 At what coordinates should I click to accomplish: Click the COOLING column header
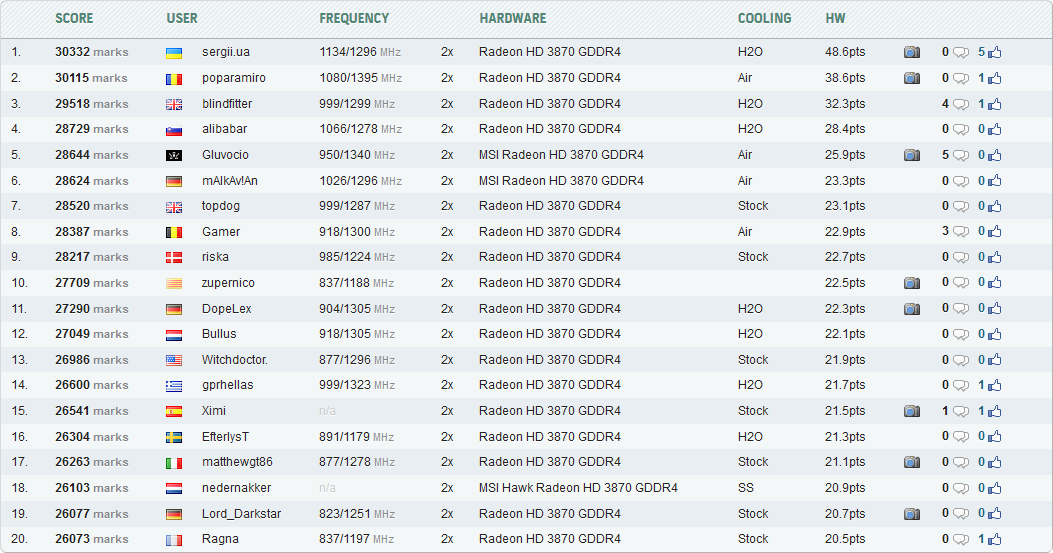point(764,18)
